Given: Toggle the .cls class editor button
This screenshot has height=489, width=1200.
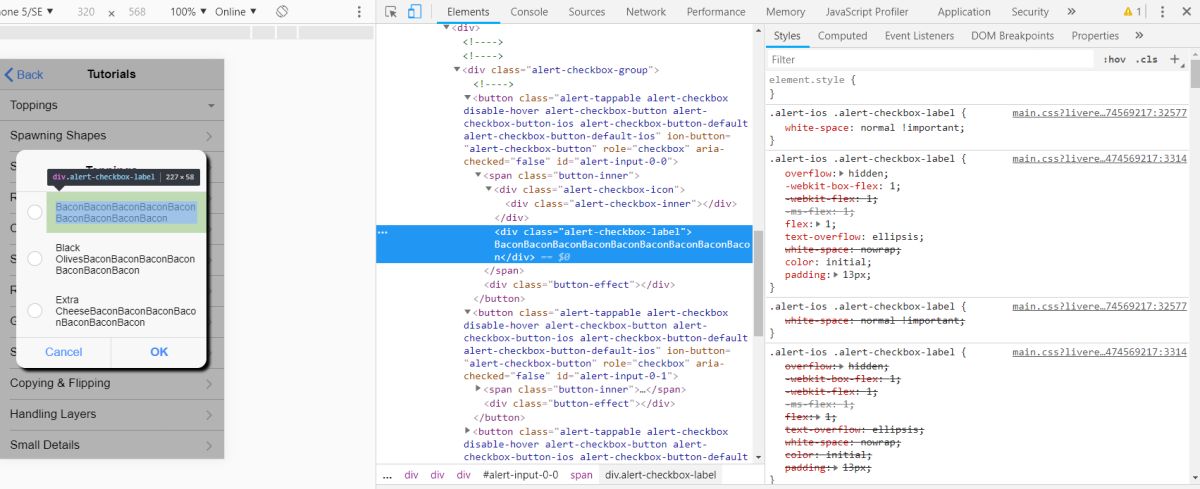Looking at the screenshot, I should pyautogui.click(x=1147, y=60).
